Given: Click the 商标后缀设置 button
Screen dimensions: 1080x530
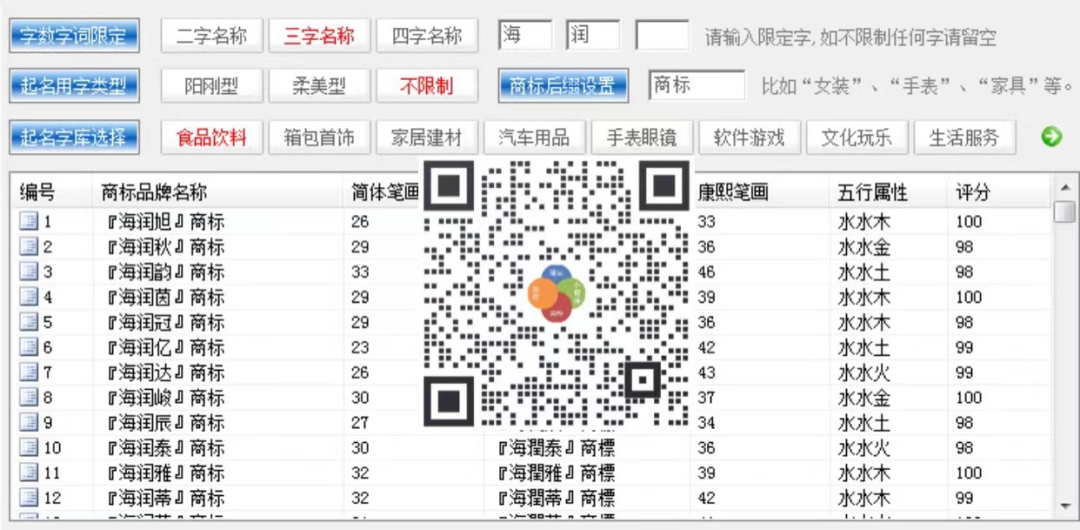Looking at the screenshot, I should click(x=562, y=86).
